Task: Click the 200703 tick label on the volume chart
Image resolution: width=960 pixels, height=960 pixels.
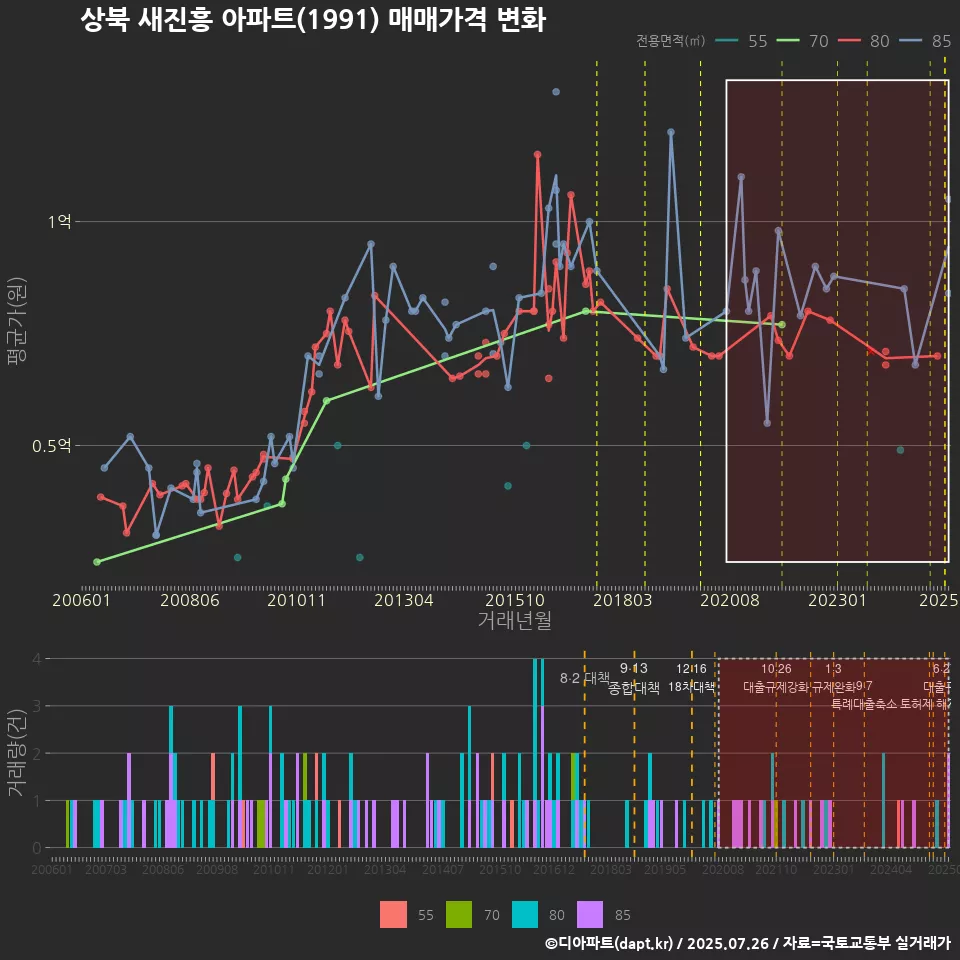Action: (106, 869)
